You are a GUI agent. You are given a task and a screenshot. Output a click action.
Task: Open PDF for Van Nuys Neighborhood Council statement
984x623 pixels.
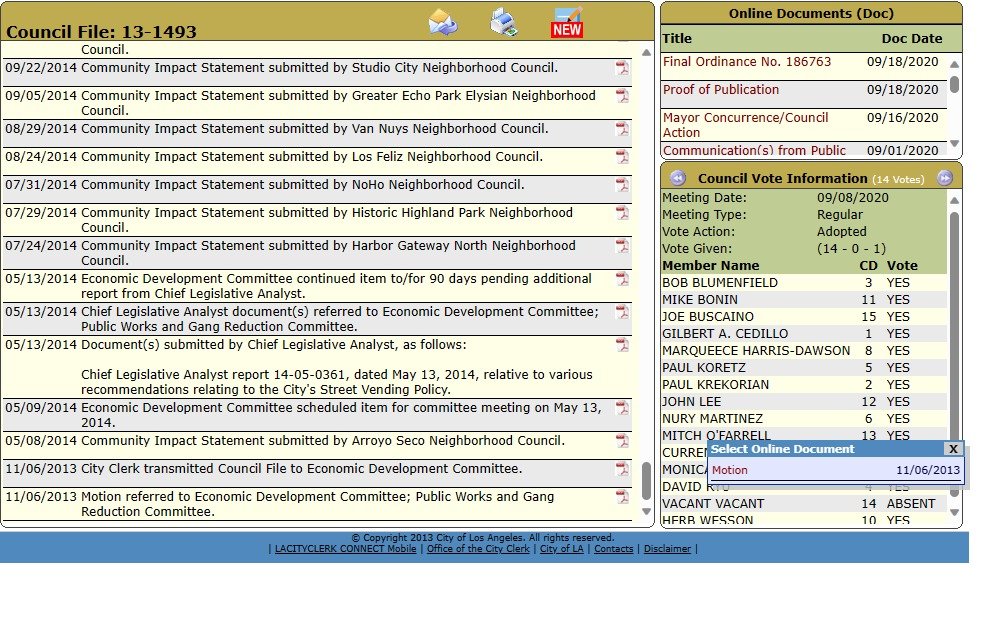622,130
